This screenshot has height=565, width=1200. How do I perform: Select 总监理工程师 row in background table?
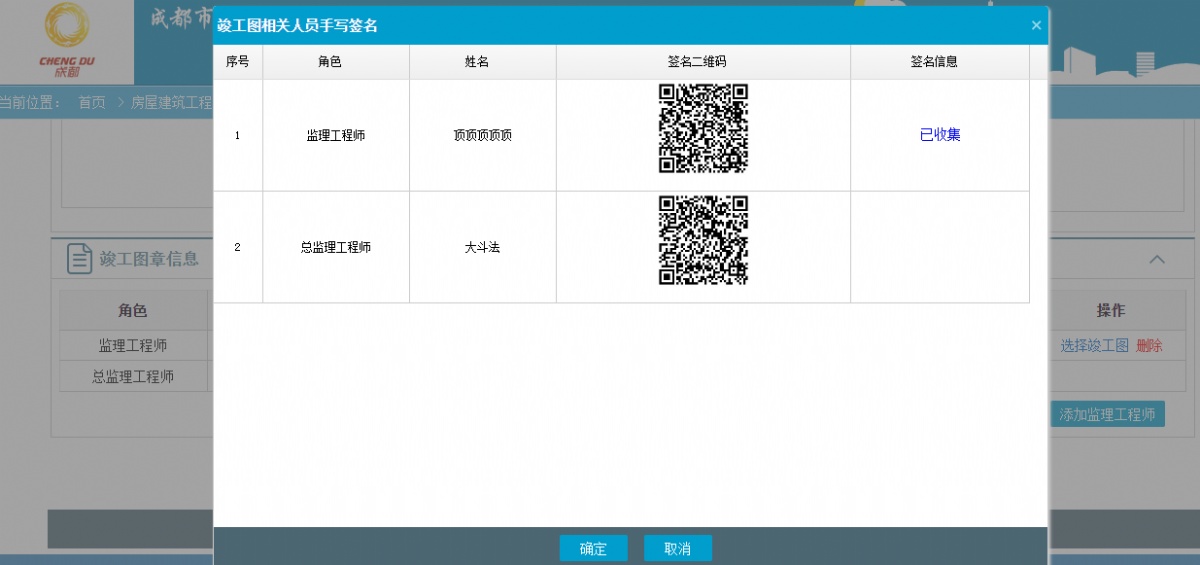133,376
